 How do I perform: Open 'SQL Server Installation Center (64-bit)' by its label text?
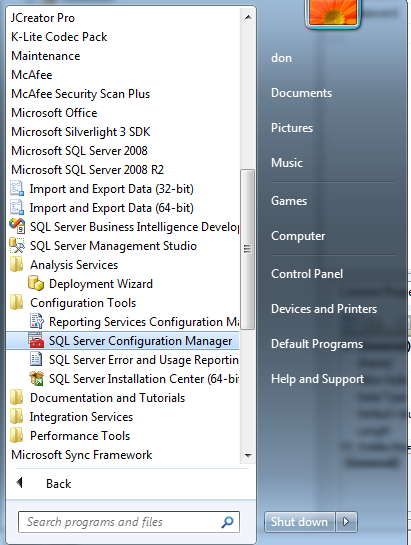tap(144, 379)
